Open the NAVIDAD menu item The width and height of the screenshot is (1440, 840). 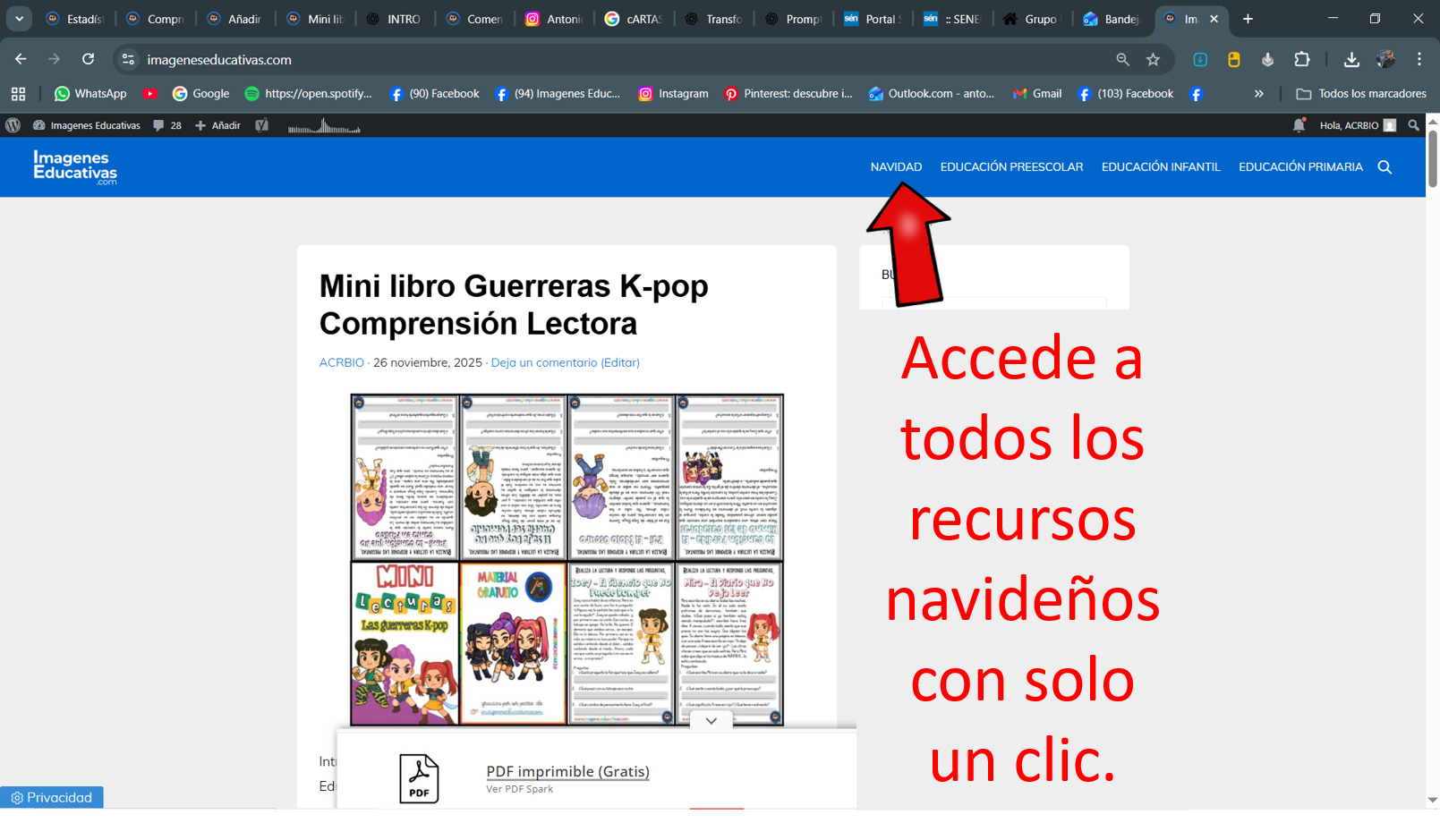(896, 167)
